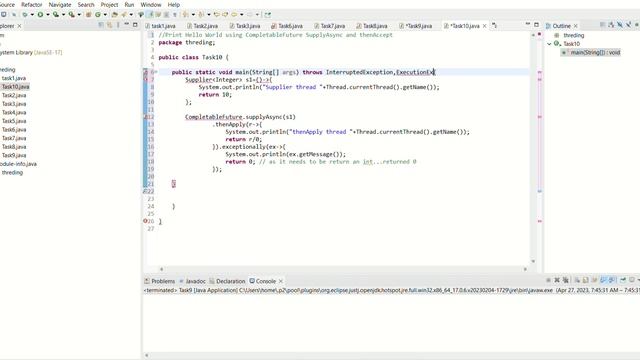This screenshot has height=360, width=640.
Task: Toggle Hide Fields in Outline view
Action: [620, 25]
